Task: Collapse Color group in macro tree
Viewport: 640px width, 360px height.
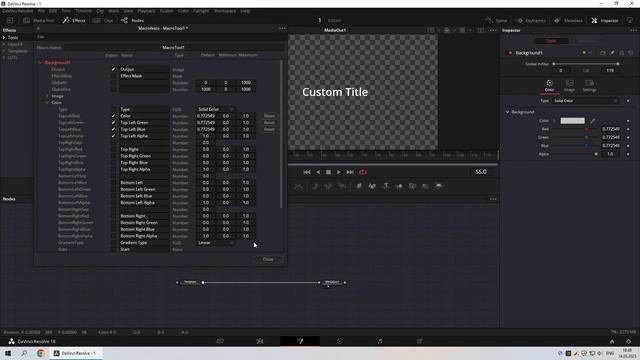Action: 47,102
